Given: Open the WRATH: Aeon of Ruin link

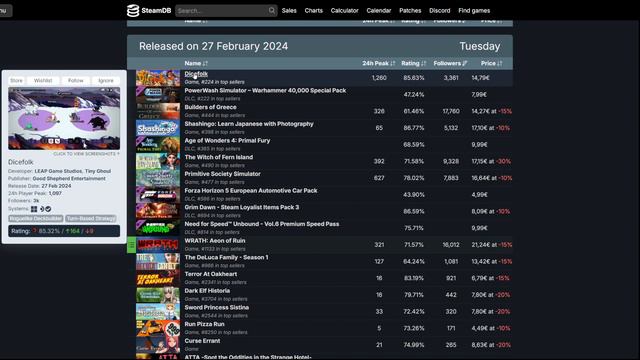Looking at the screenshot, I should click(215, 241).
